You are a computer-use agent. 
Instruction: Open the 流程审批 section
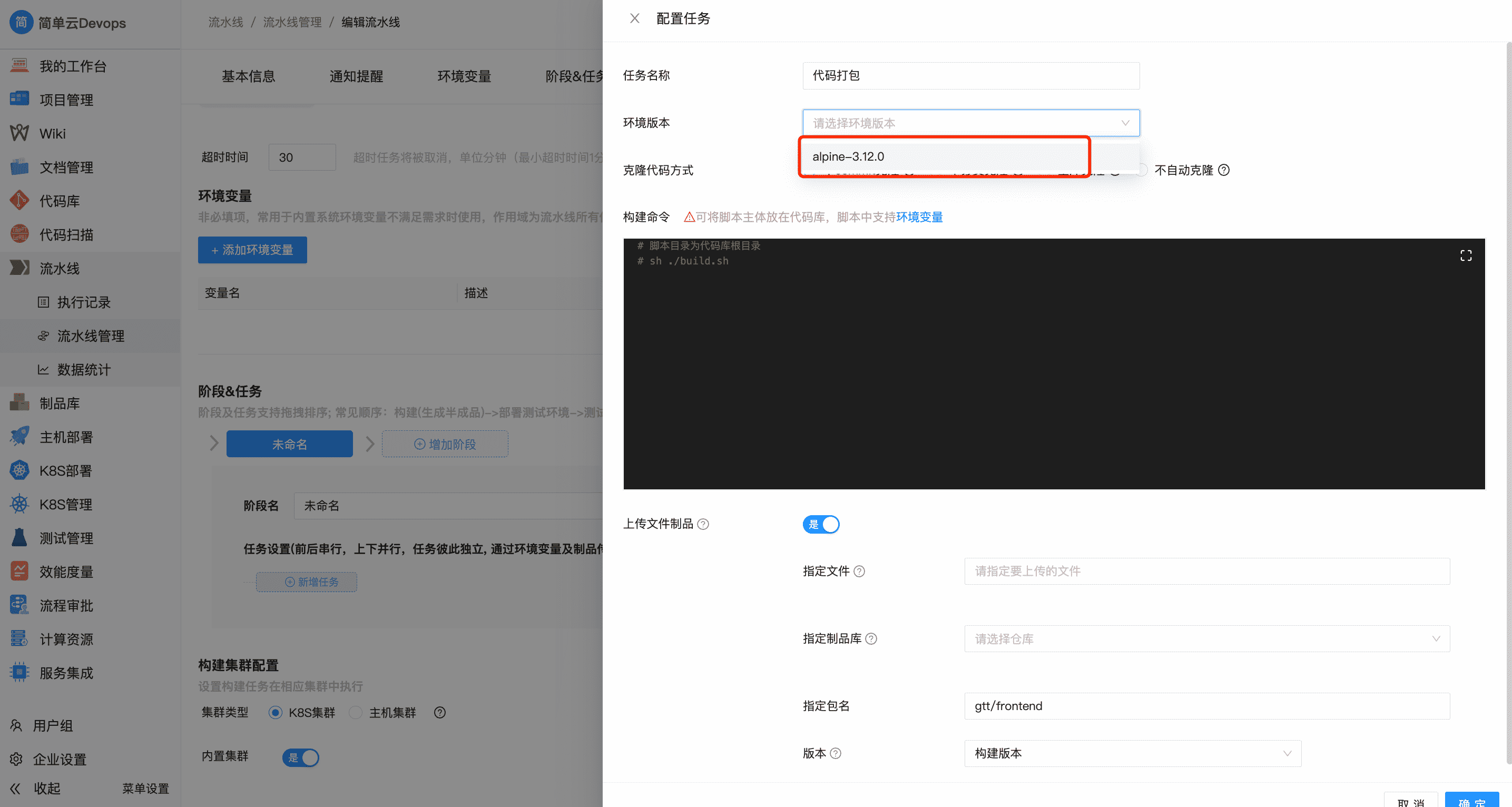[x=66, y=605]
